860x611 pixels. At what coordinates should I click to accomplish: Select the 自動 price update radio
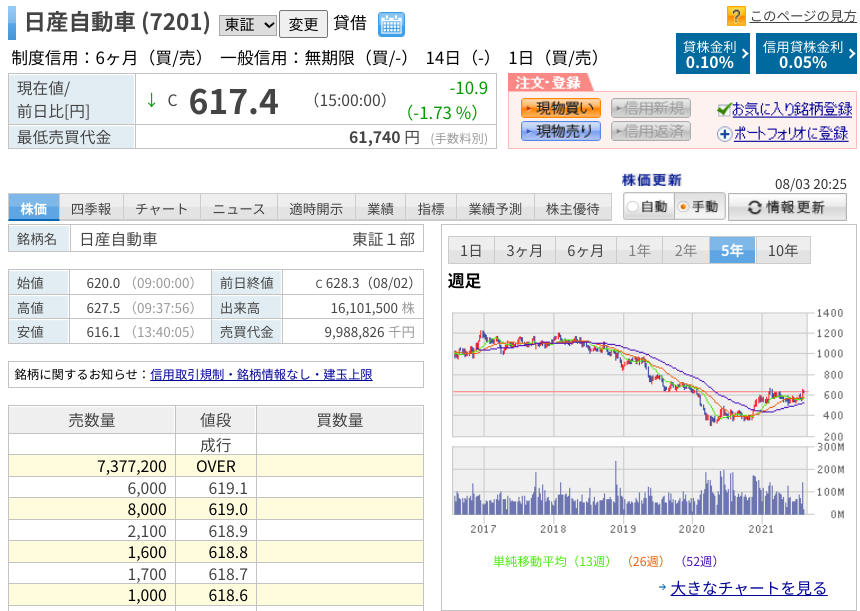[632, 207]
